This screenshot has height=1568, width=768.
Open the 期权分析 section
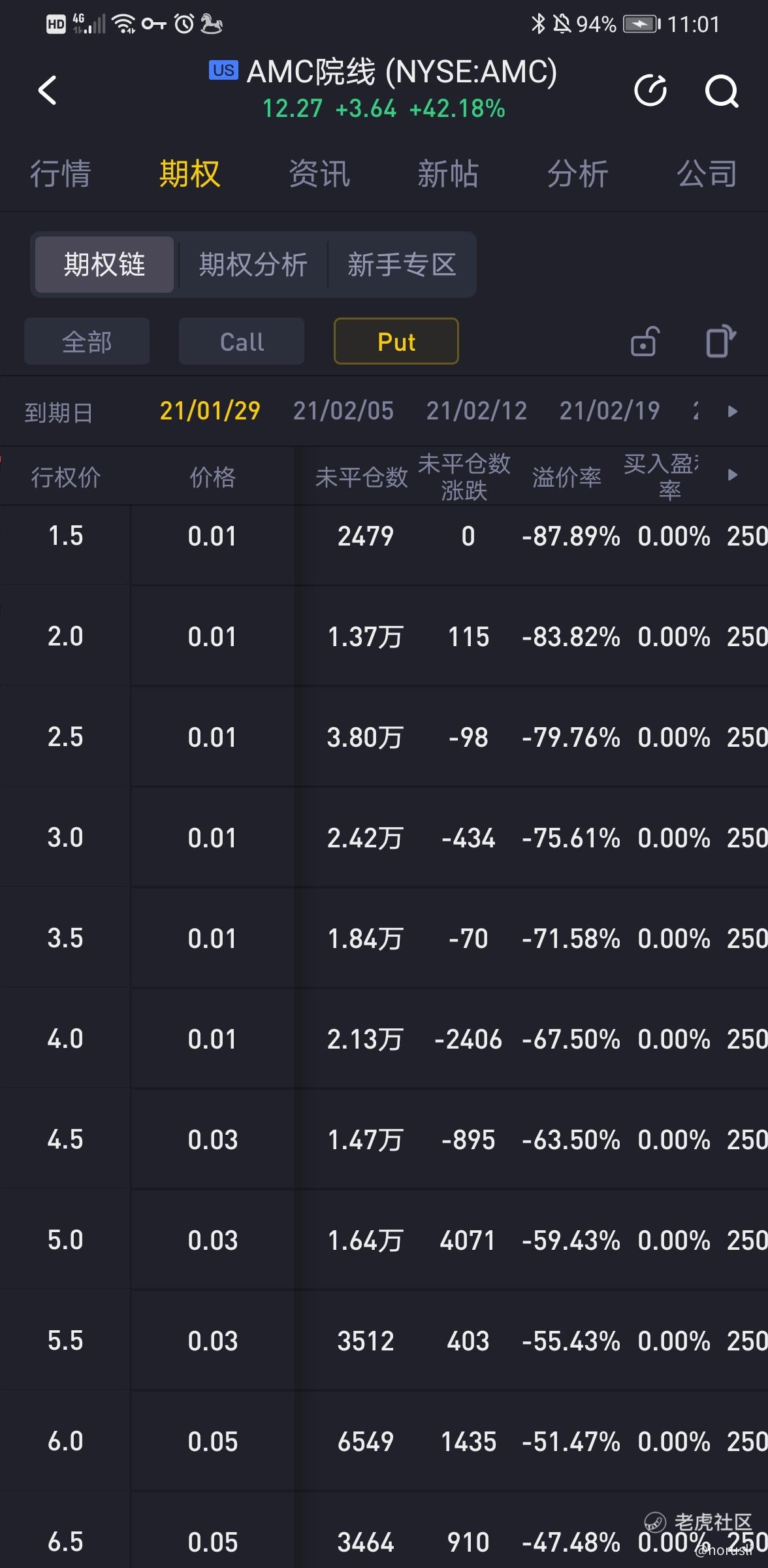coord(253,265)
